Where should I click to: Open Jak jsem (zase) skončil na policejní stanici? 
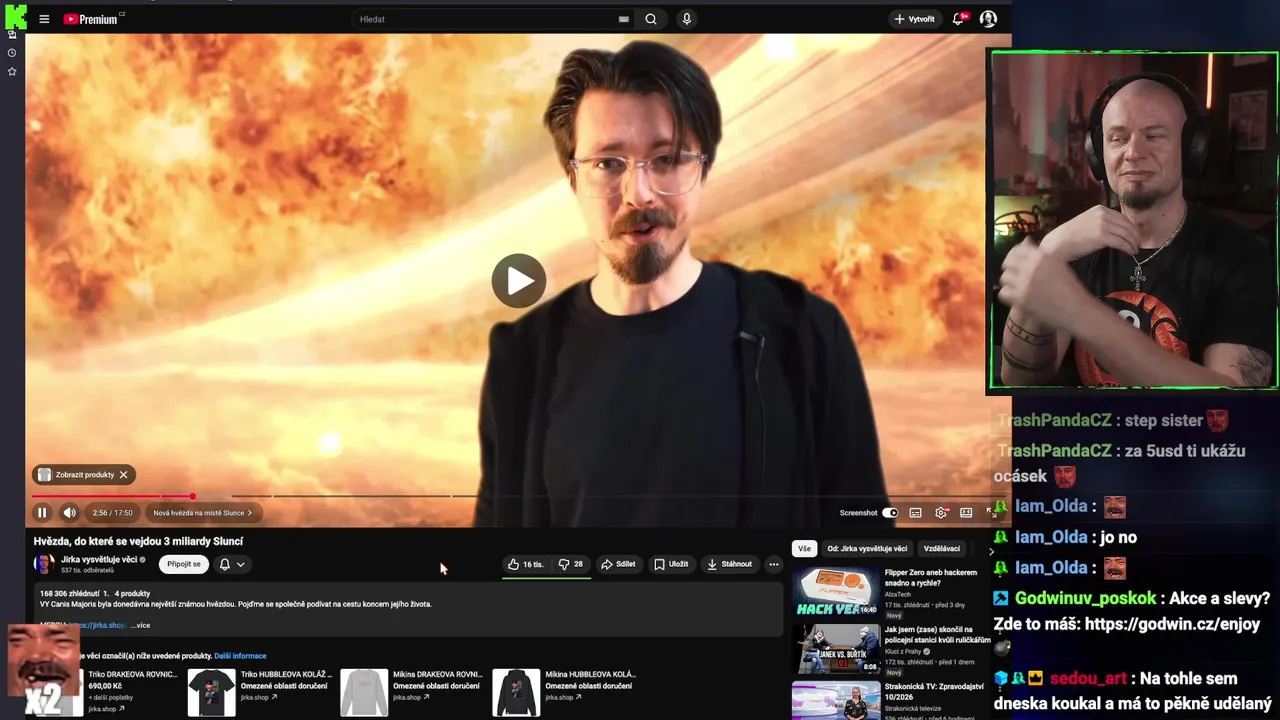(x=937, y=634)
